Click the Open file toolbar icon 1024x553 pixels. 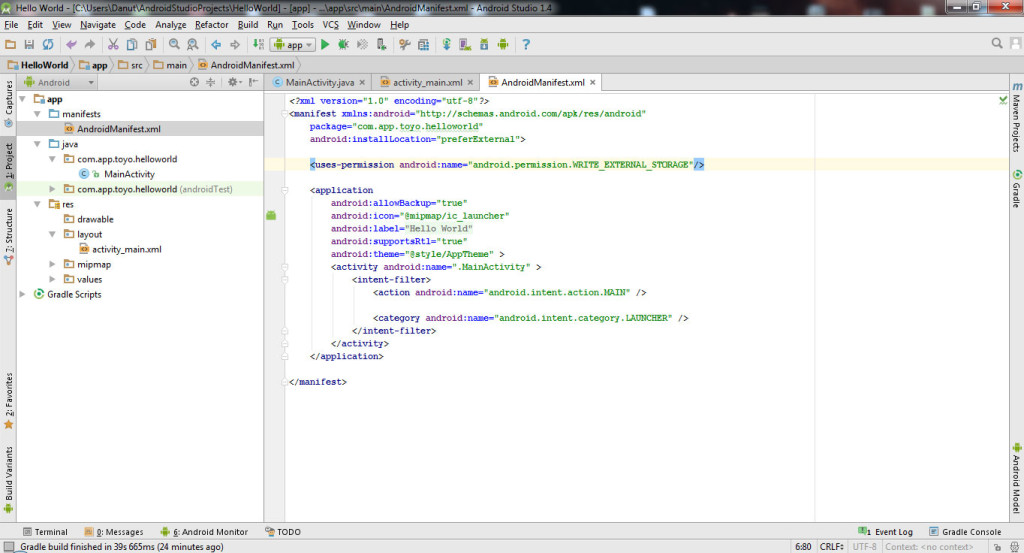10,44
